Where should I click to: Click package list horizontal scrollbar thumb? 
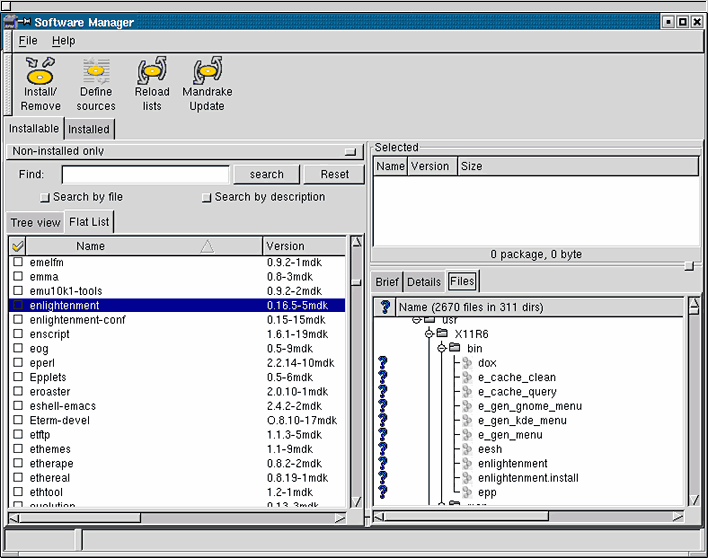pos(79,518)
